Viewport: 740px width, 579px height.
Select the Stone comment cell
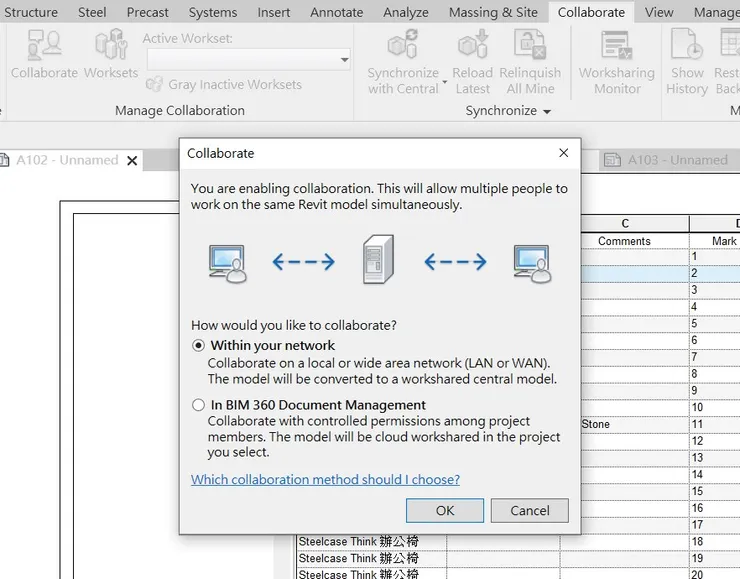(635, 424)
